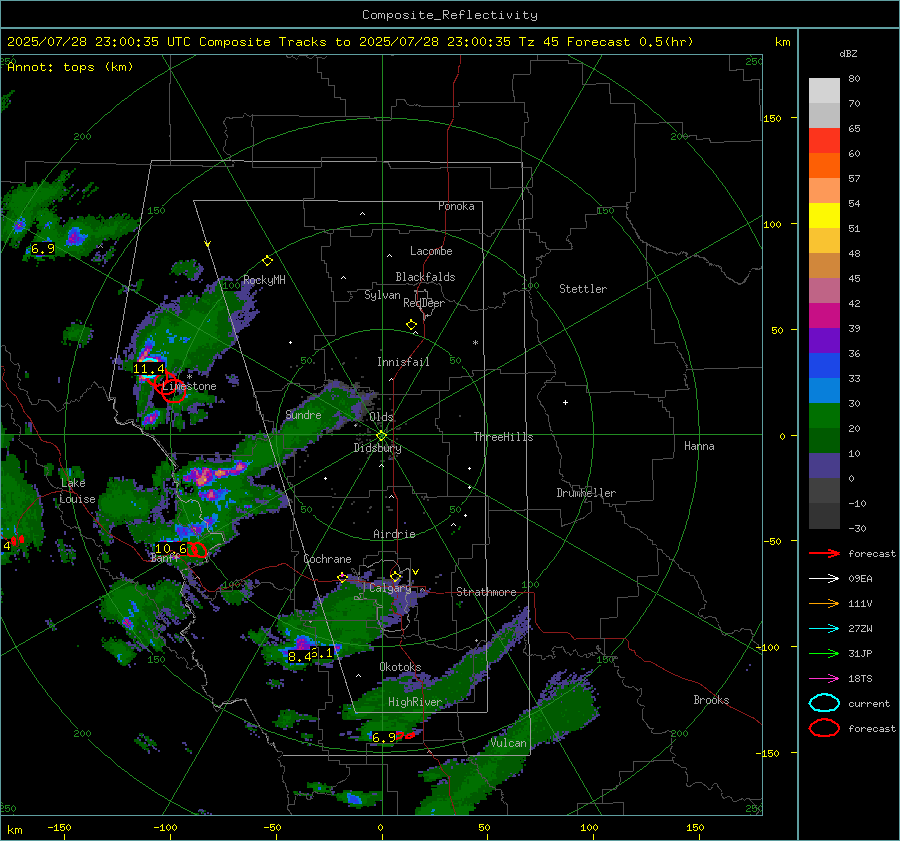
Task: Click the red forecast arrow in the legend
Action: point(824,553)
